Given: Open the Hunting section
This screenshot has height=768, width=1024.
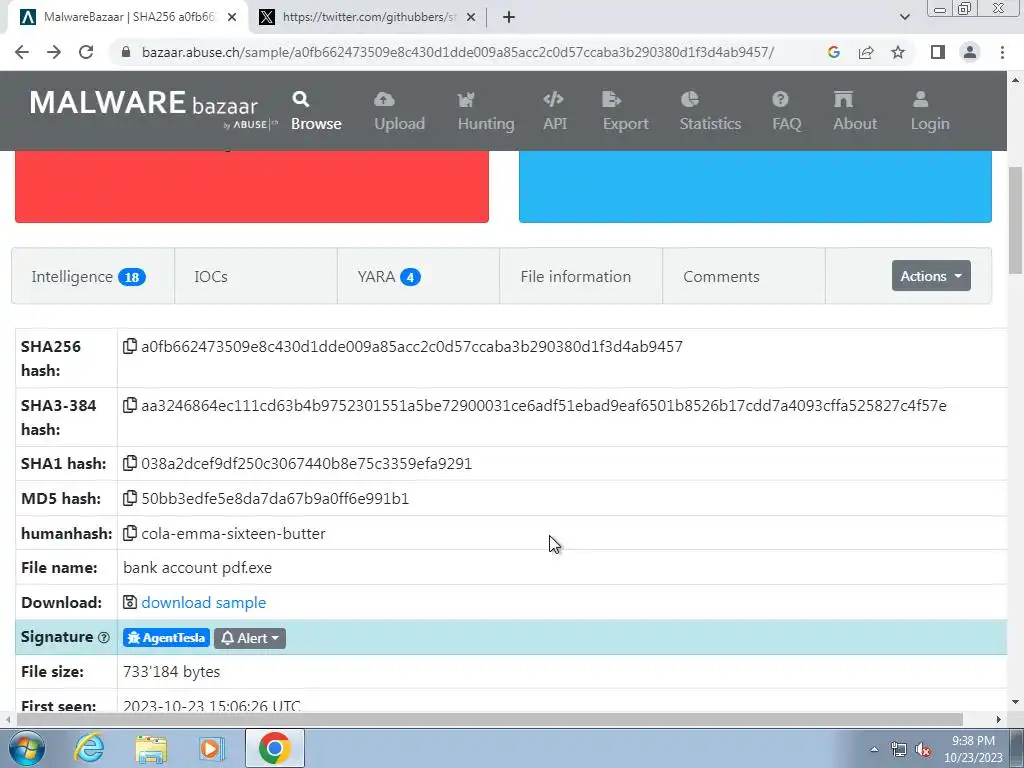Looking at the screenshot, I should 486,111.
